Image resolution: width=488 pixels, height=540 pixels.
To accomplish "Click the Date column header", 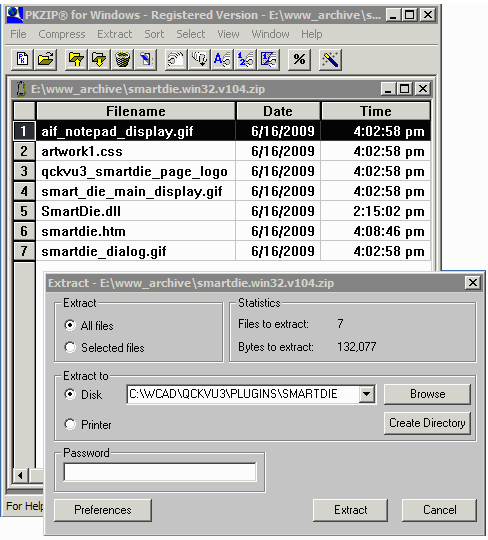I will tap(278, 111).
